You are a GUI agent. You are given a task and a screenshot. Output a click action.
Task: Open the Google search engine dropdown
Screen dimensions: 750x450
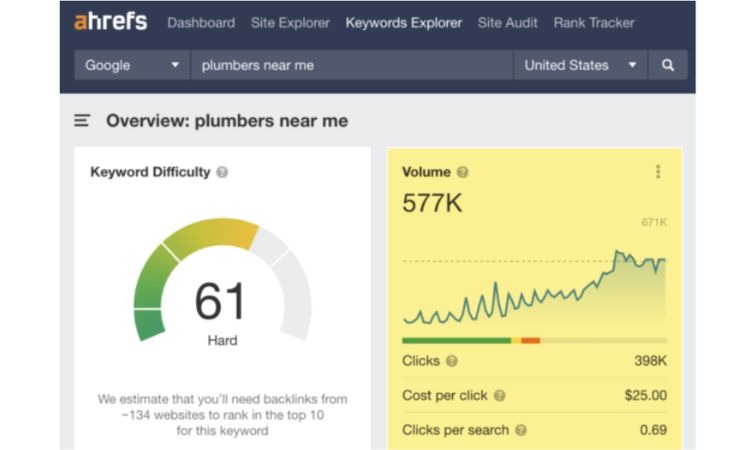pyautogui.click(x=132, y=66)
